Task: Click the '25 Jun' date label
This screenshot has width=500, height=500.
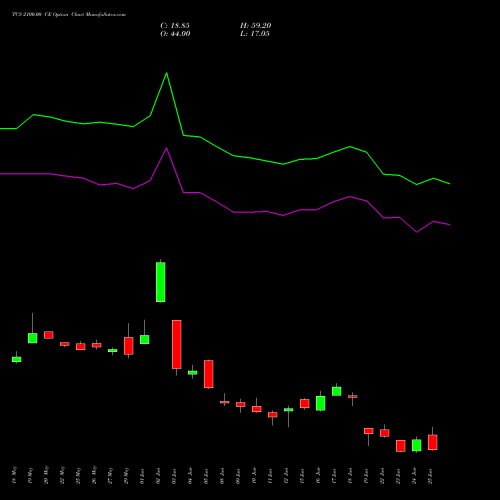Action: (430, 476)
